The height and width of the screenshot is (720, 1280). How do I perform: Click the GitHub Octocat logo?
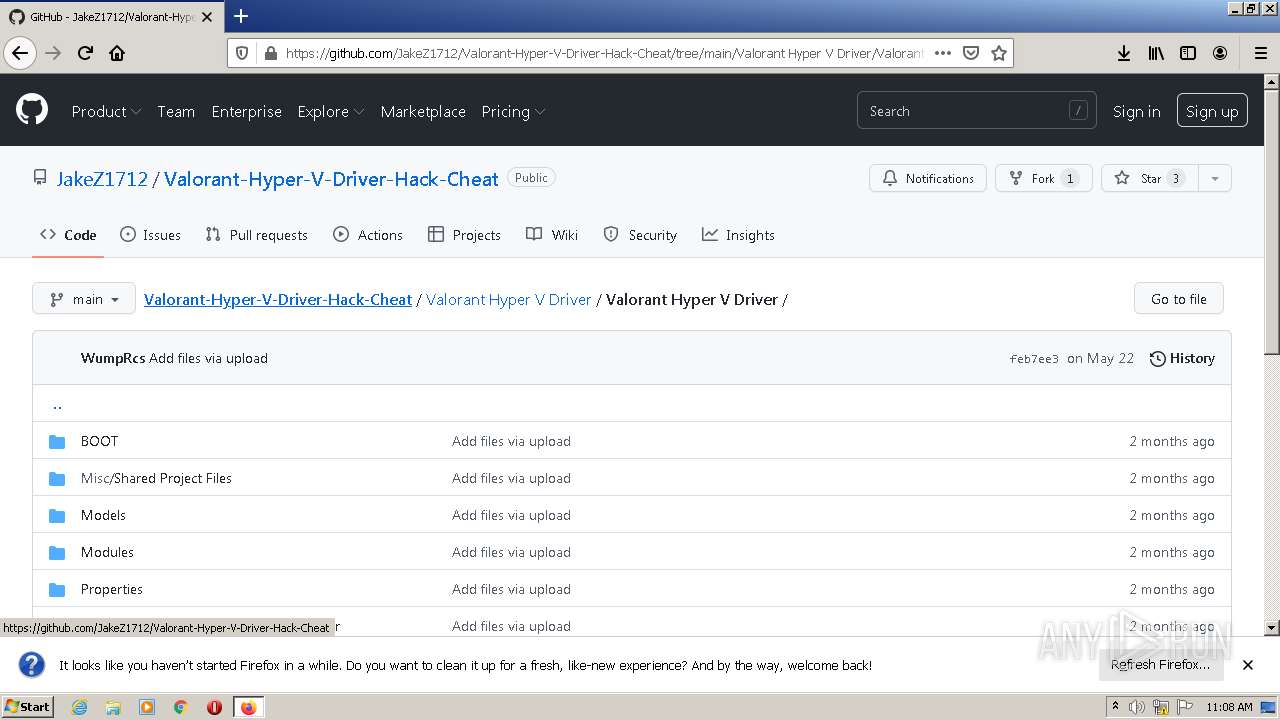click(32, 110)
